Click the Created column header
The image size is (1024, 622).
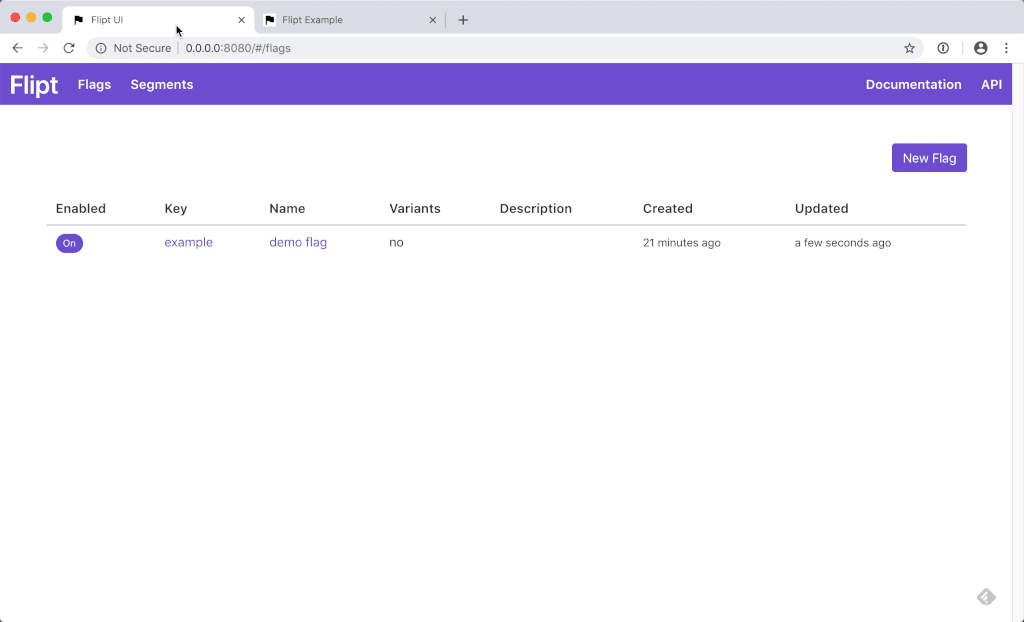coord(667,208)
